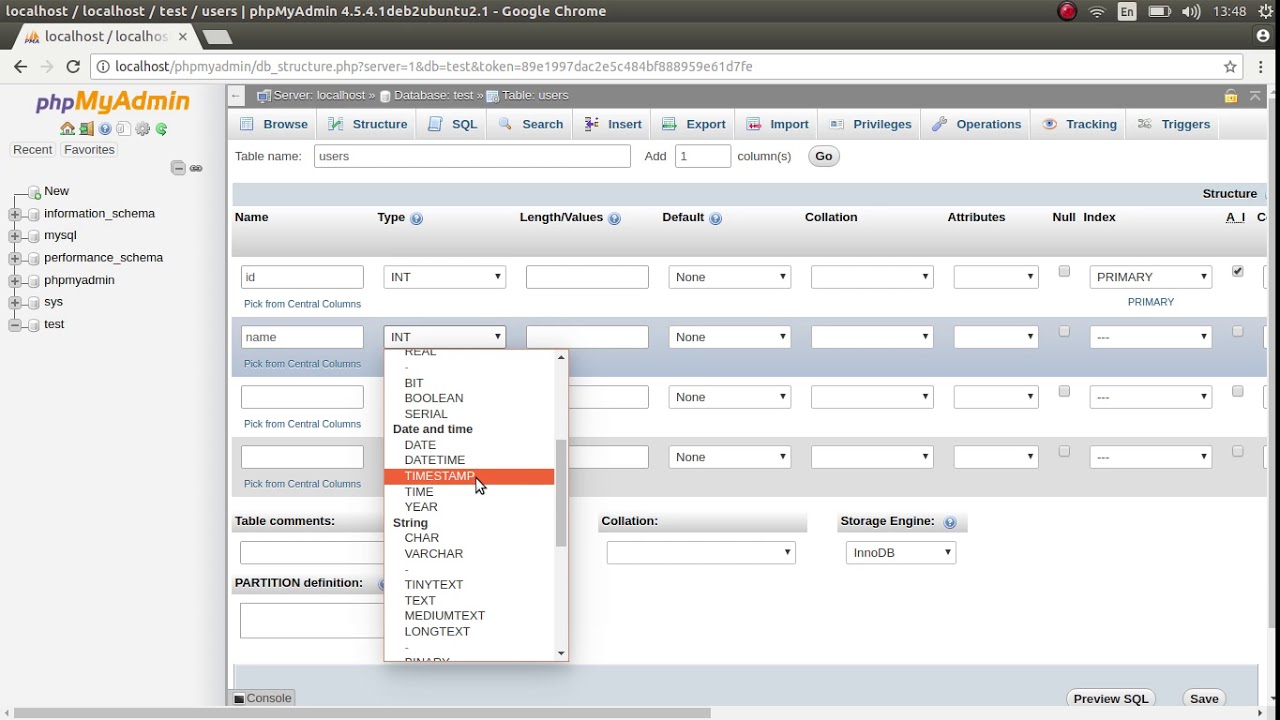Image resolution: width=1280 pixels, height=720 pixels.
Task: Toggle A_I checkbox in fourth column row
Action: tap(1237, 451)
